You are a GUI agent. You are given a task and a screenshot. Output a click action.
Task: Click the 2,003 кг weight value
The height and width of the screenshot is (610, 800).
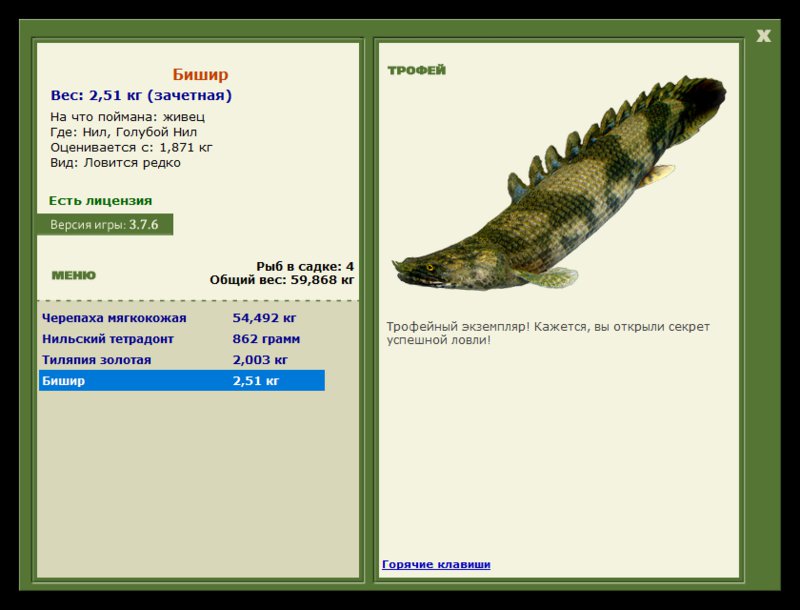(x=260, y=360)
